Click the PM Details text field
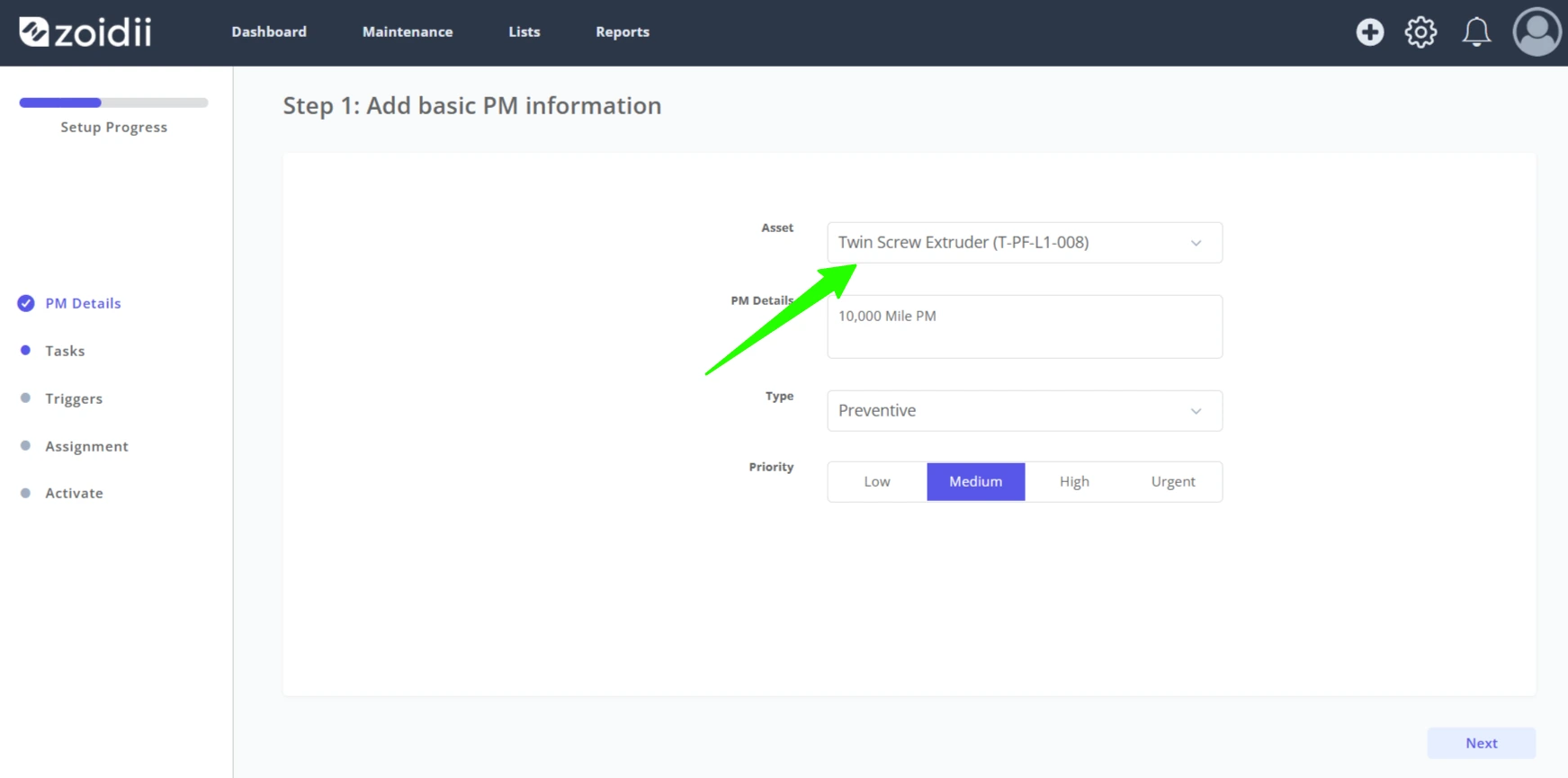This screenshot has height=778, width=1568. pos(1025,326)
